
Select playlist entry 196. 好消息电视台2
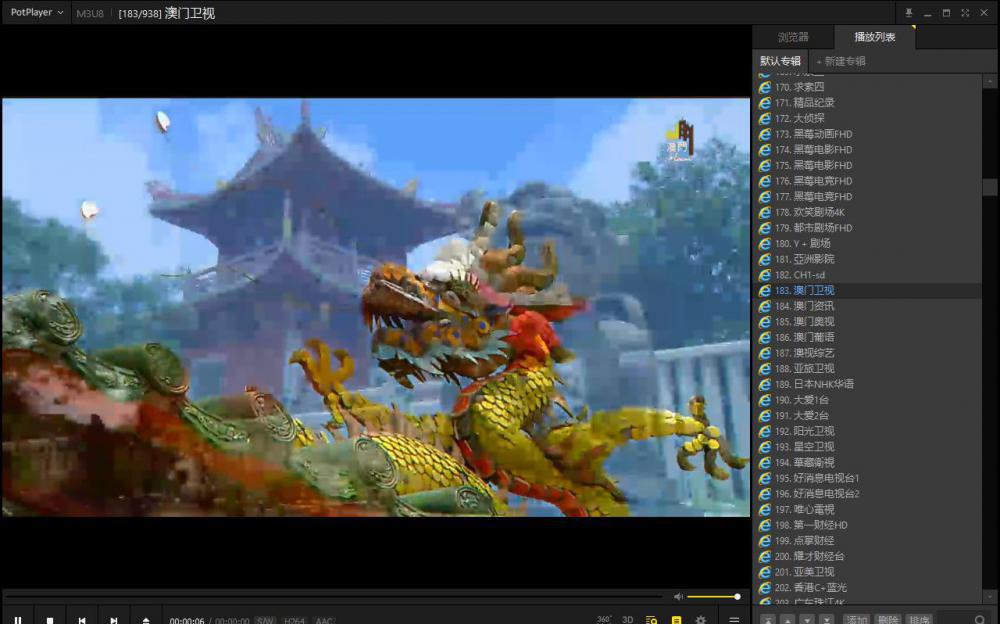[x=869, y=493]
